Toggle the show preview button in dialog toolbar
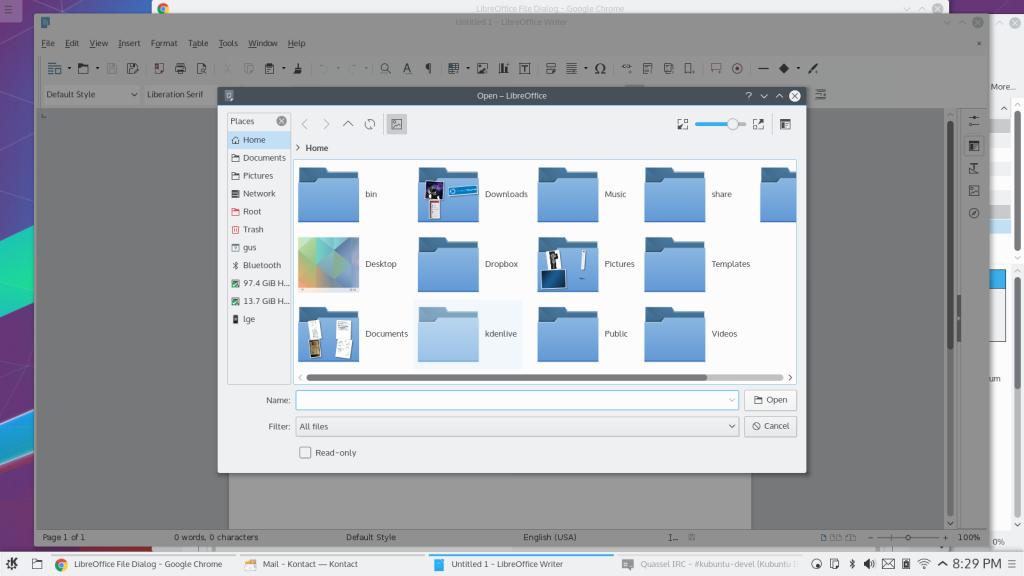 coord(397,124)
